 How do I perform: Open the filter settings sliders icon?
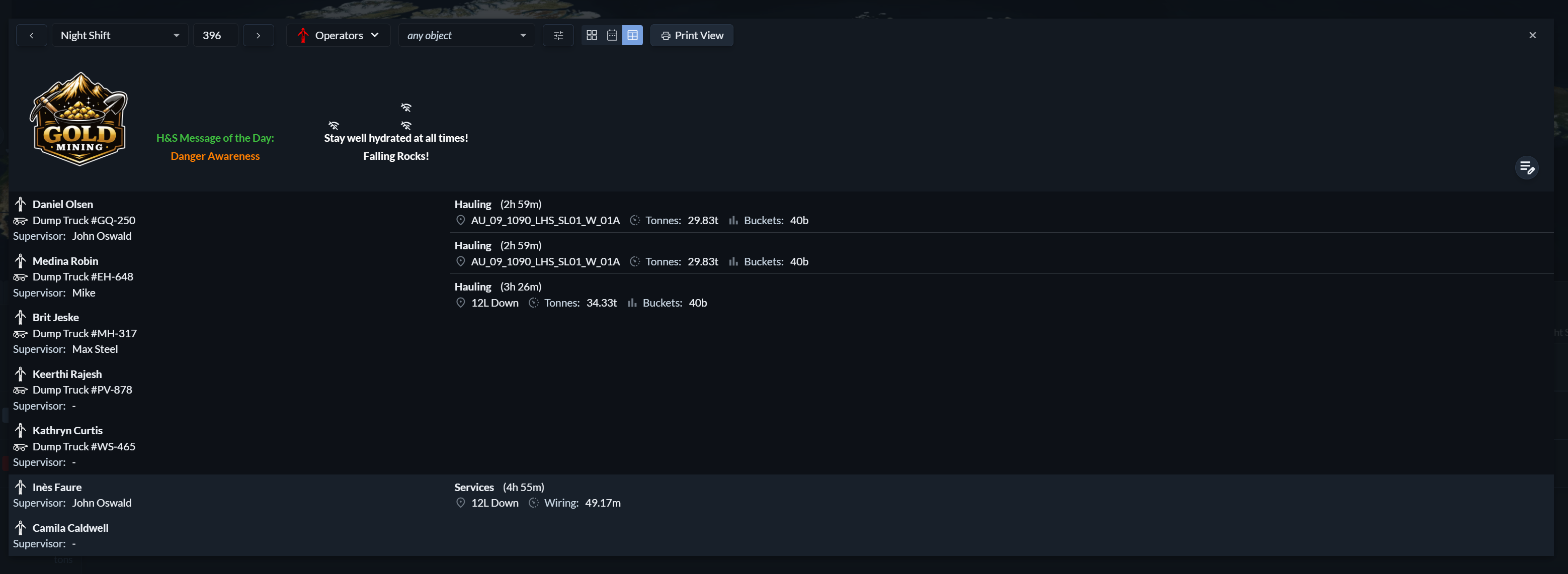coord(558,35)
